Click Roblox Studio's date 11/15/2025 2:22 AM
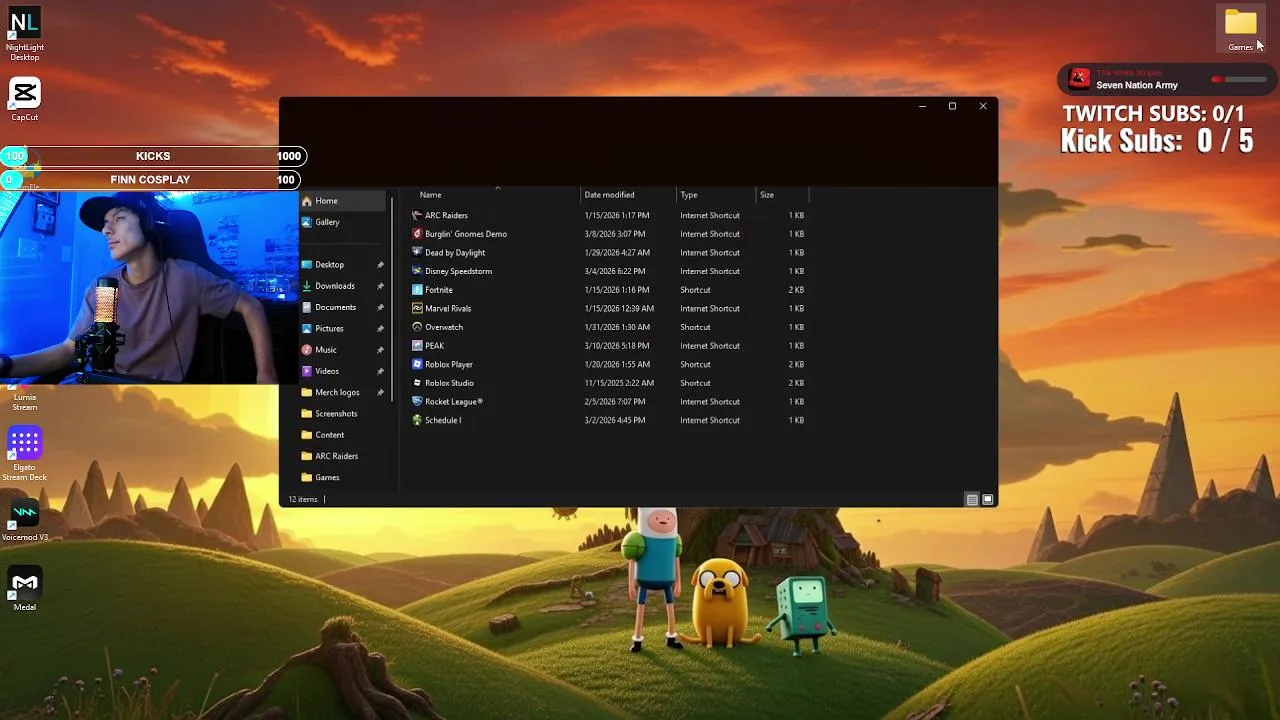Viewport: 1280px width, 720px height. tap(619, 383)
